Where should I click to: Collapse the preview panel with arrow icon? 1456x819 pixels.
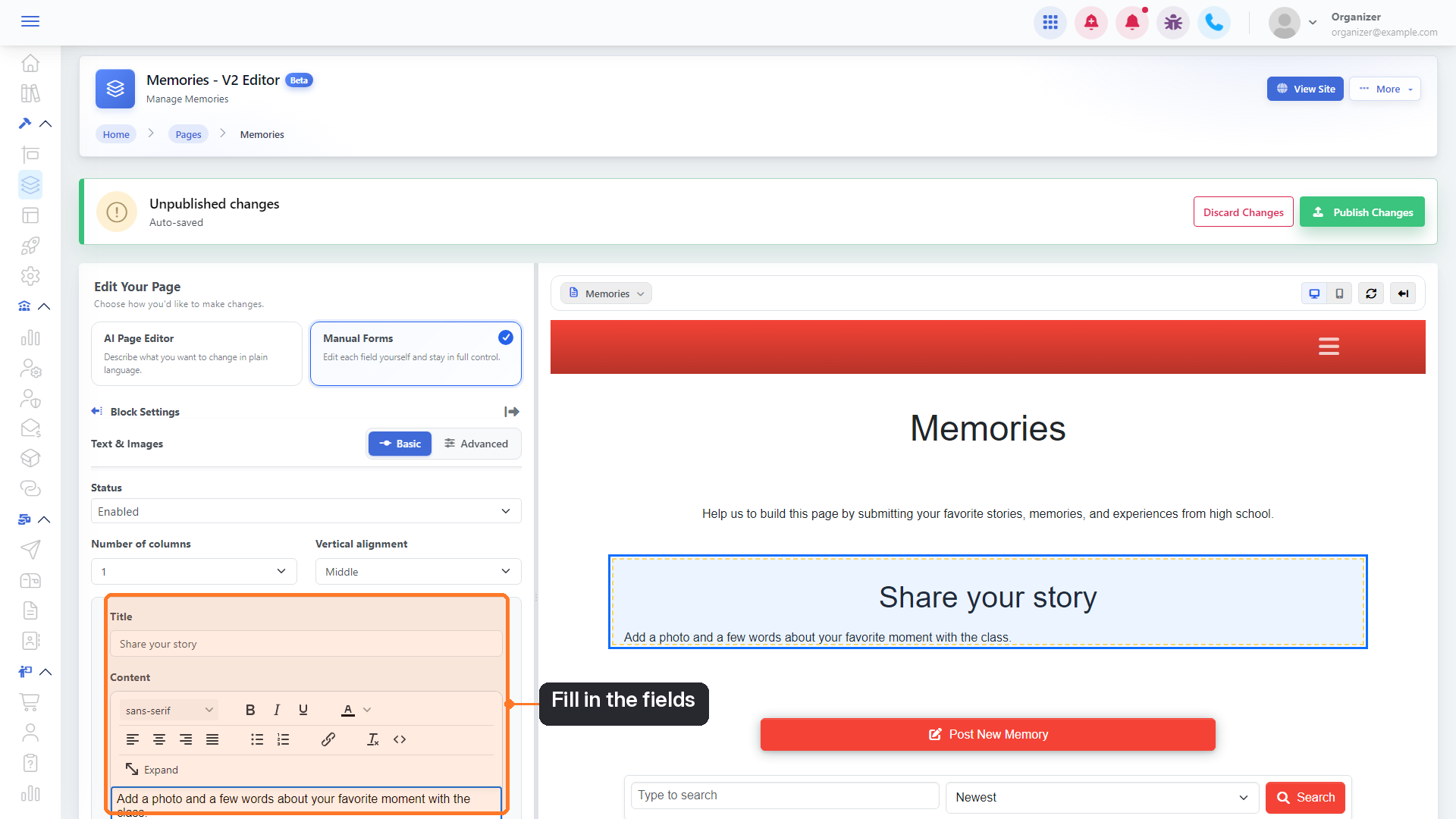pyautogui.click(x=1403, y=293)
